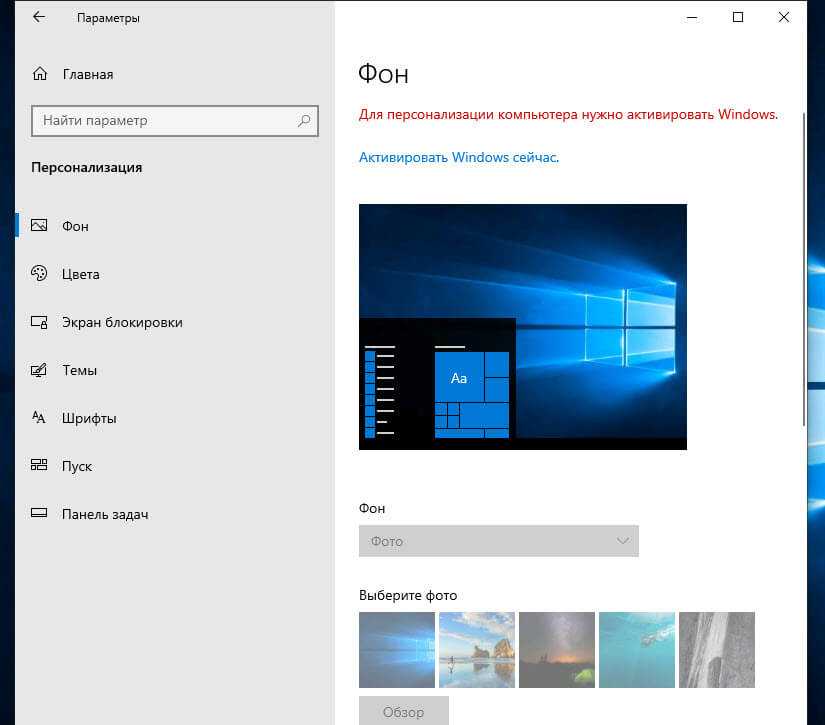Click the Панель задач taskbar icon
Screen dimensions: 825x725
pos(40,514)
